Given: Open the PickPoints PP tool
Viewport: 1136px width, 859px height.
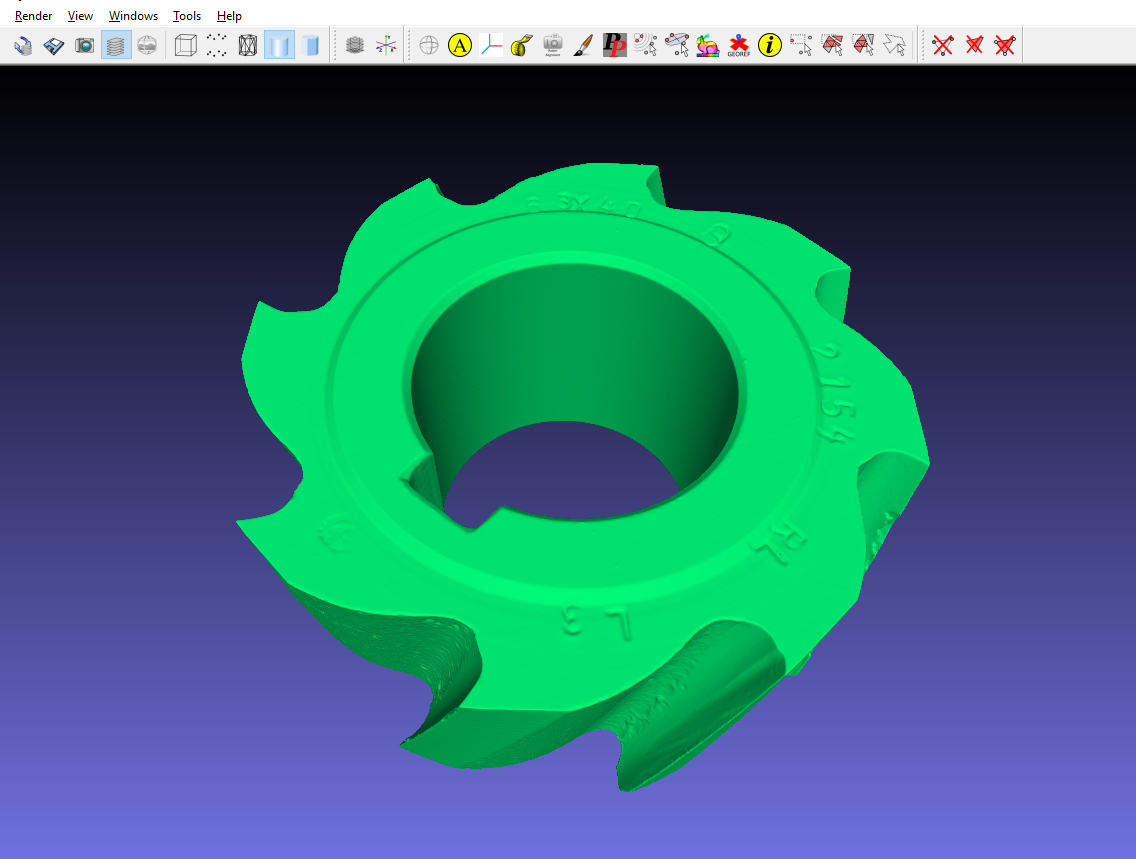Looking at the screenshot, I should click(615, 45).
